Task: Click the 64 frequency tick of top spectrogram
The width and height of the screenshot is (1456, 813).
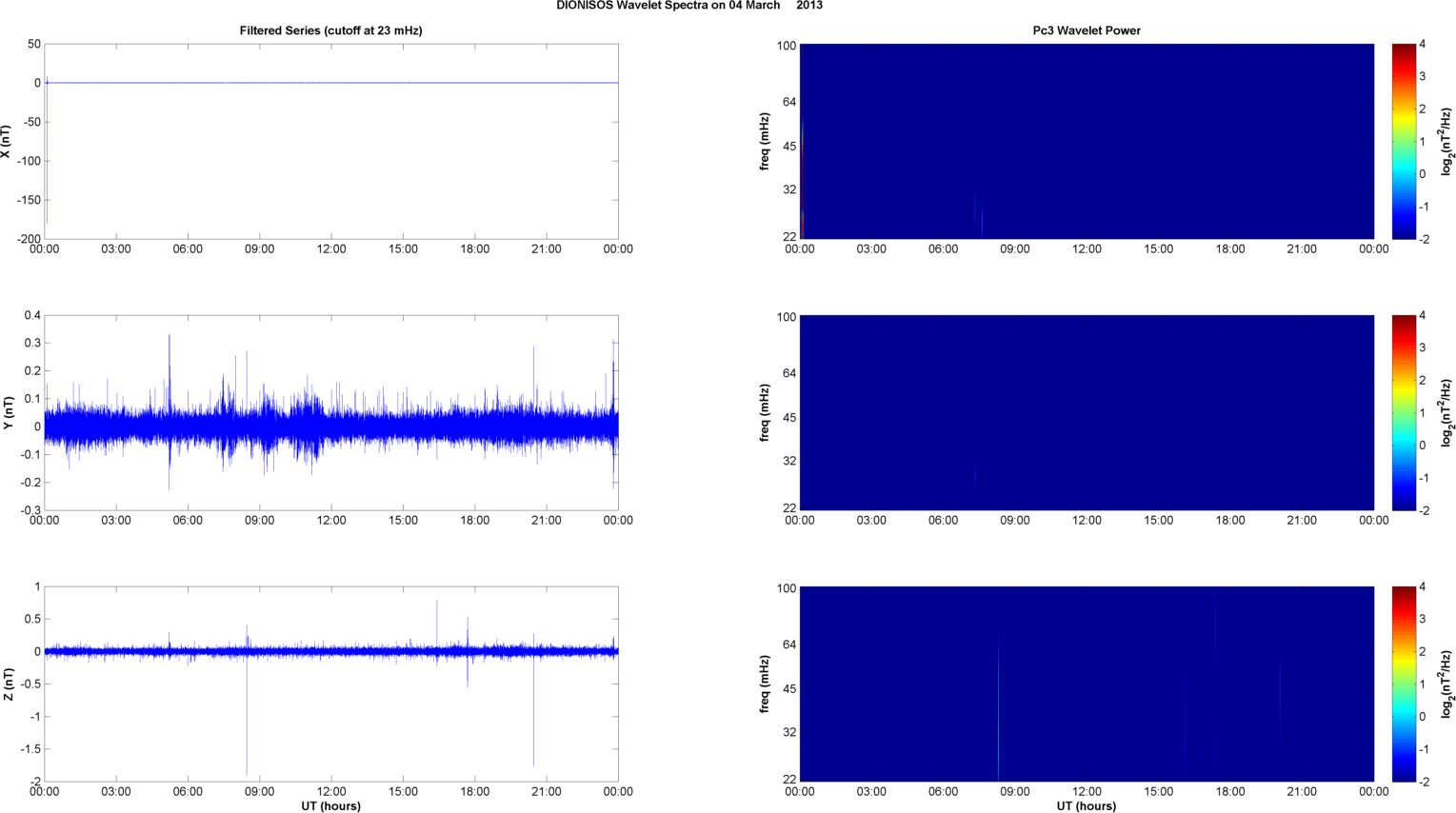Action: pyautogui.click(x=789, y=102)
